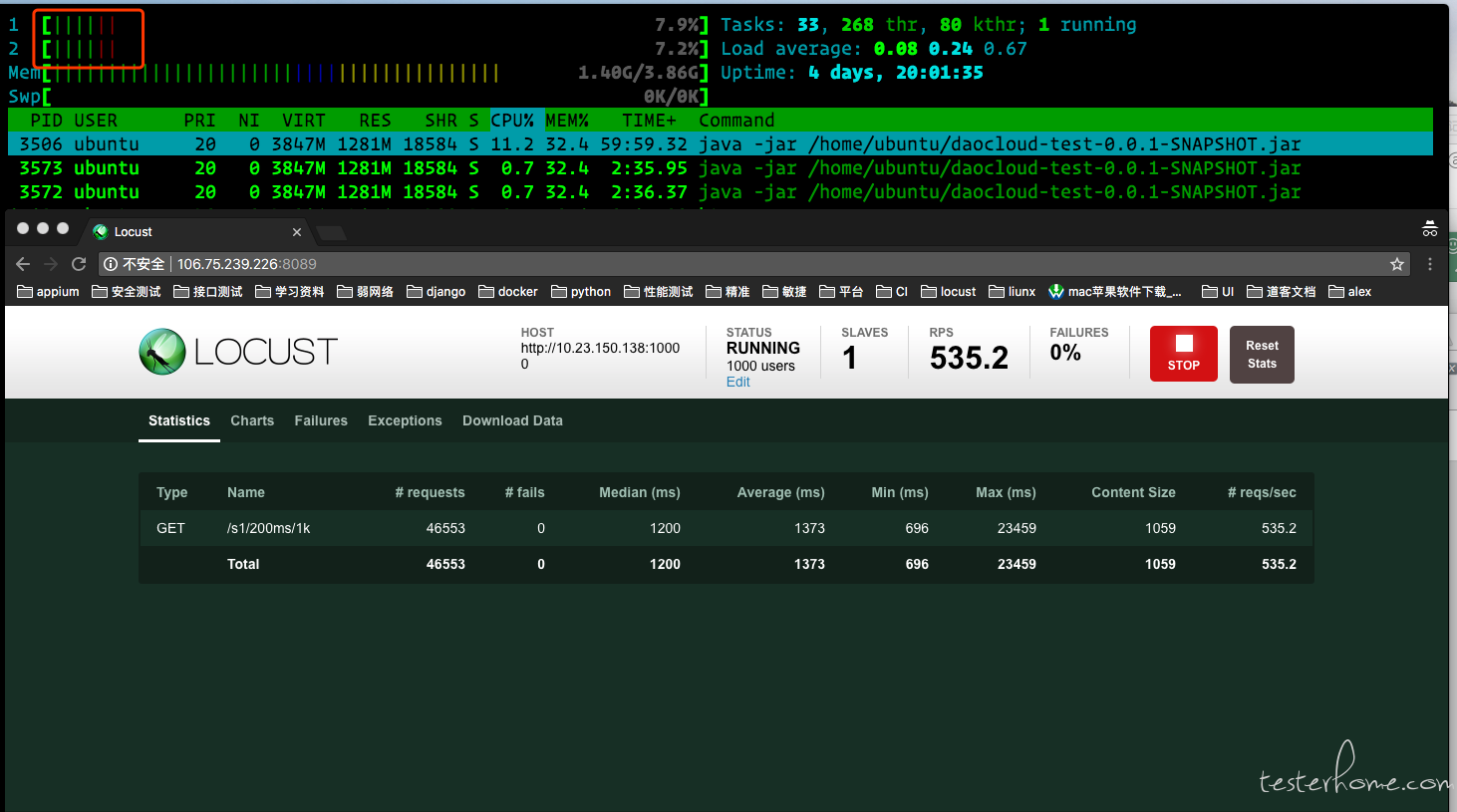
Task: Sort by Average (ms) header
Action: (780, 492)
